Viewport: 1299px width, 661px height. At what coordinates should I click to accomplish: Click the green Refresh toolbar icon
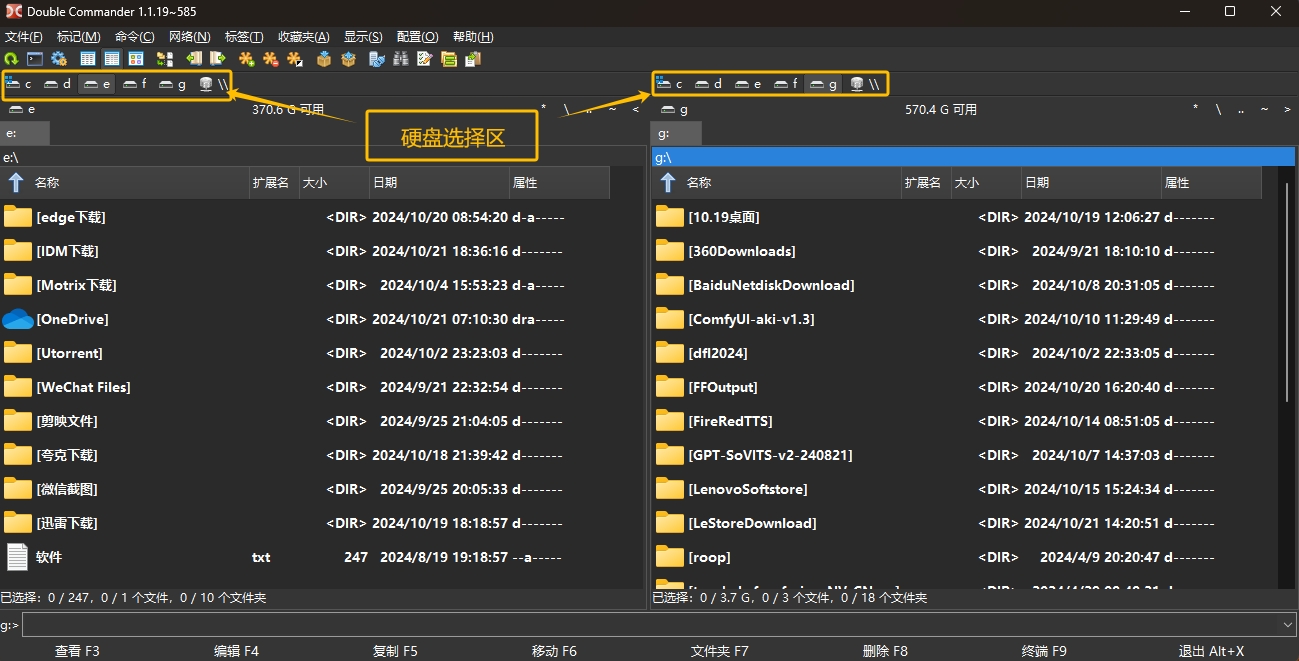(x=11, y=59)
